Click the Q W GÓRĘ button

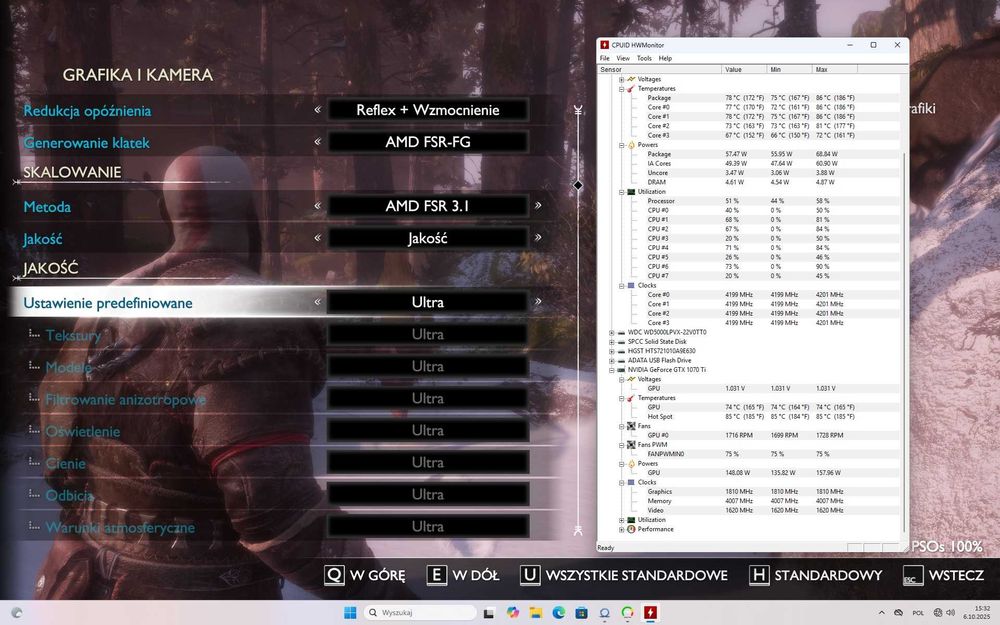(365, 575)
